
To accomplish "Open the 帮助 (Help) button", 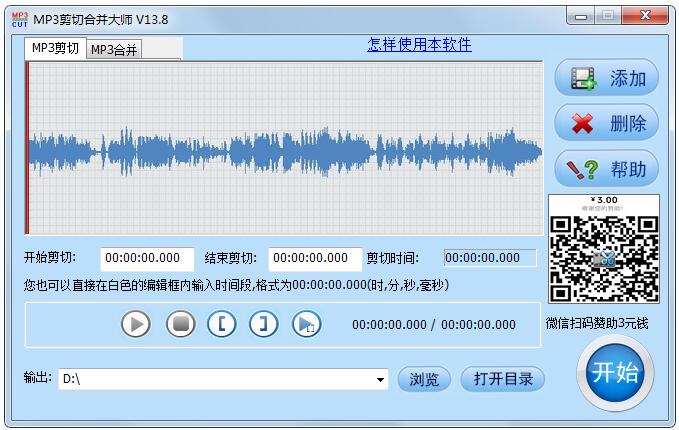I will coord(606,169).
